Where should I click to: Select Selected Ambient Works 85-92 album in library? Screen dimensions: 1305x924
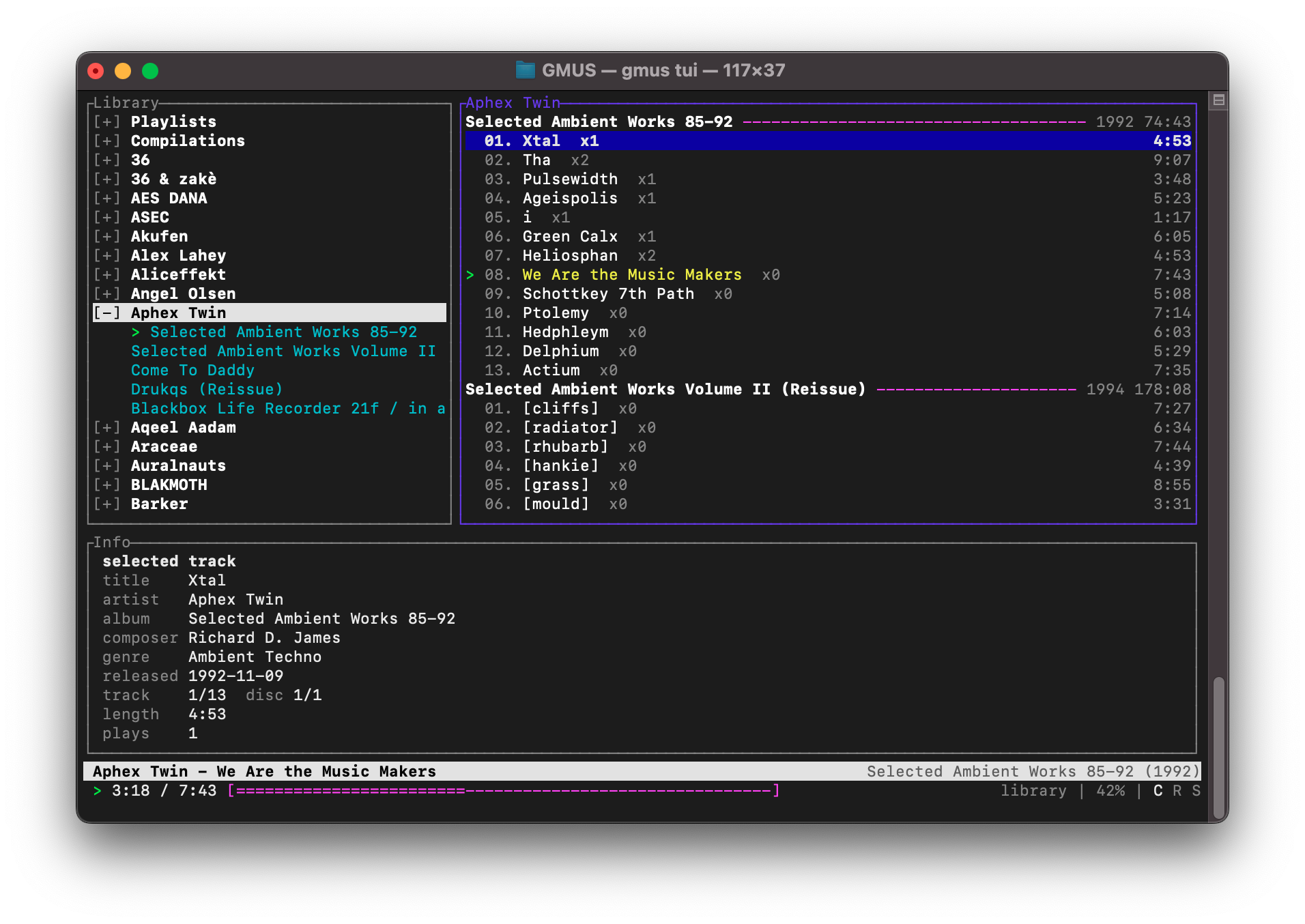point(283,332)
